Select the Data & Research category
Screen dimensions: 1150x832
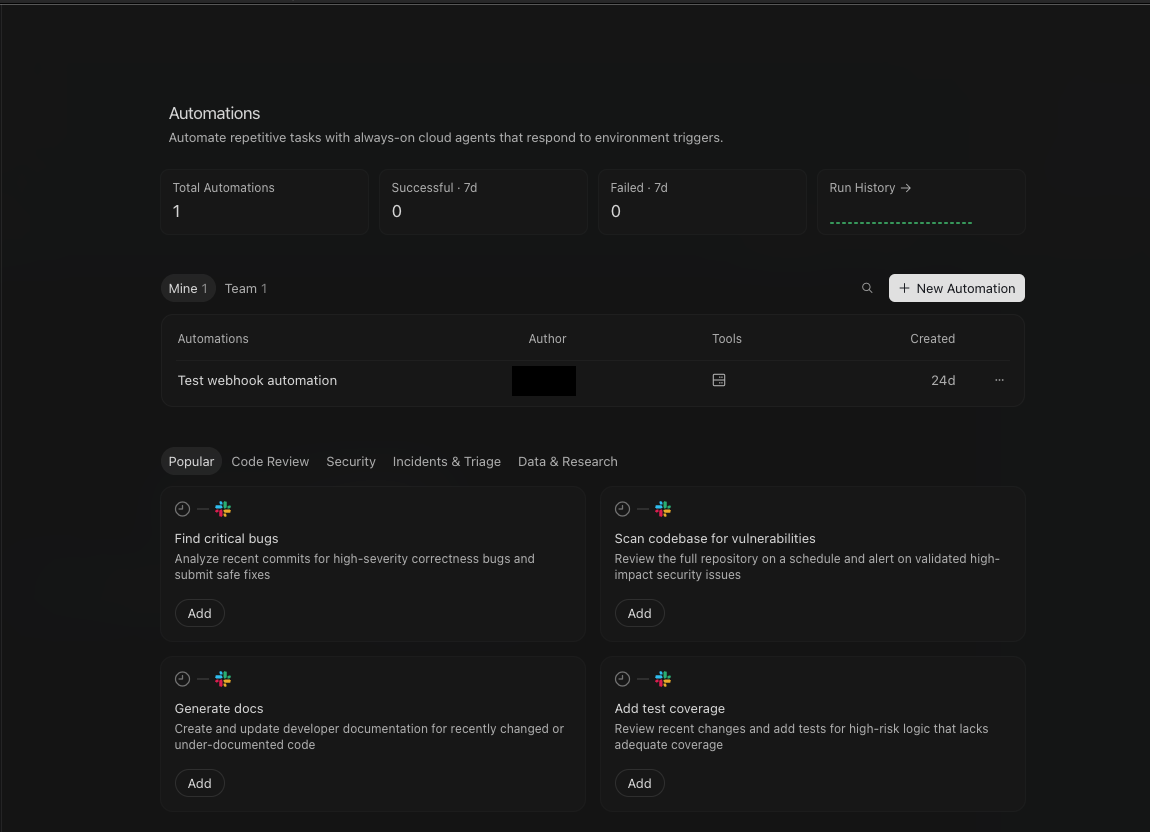click(x=568, y=461)
